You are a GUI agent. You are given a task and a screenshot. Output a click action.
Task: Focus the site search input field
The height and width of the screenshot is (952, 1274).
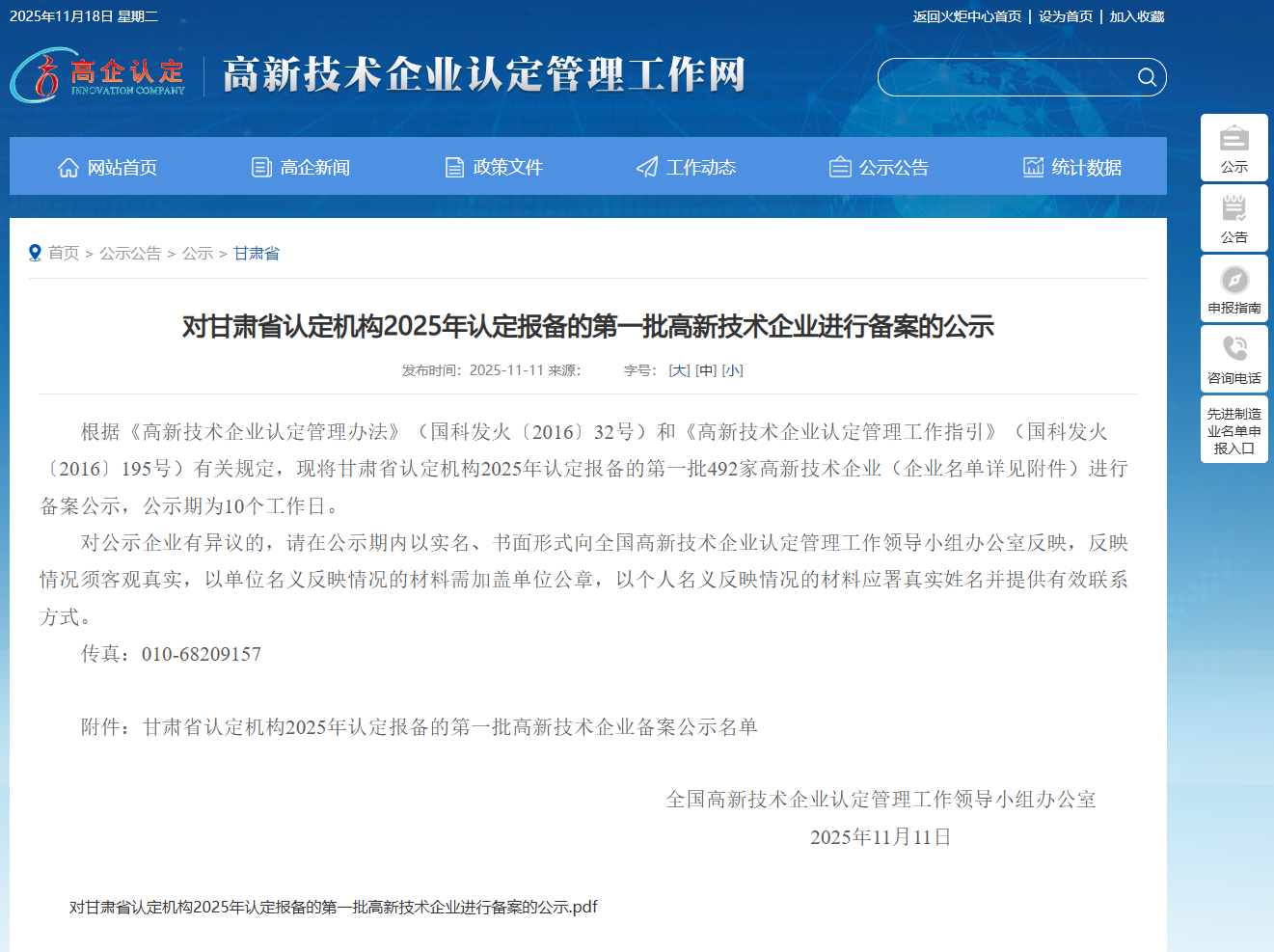[1003, 77]
